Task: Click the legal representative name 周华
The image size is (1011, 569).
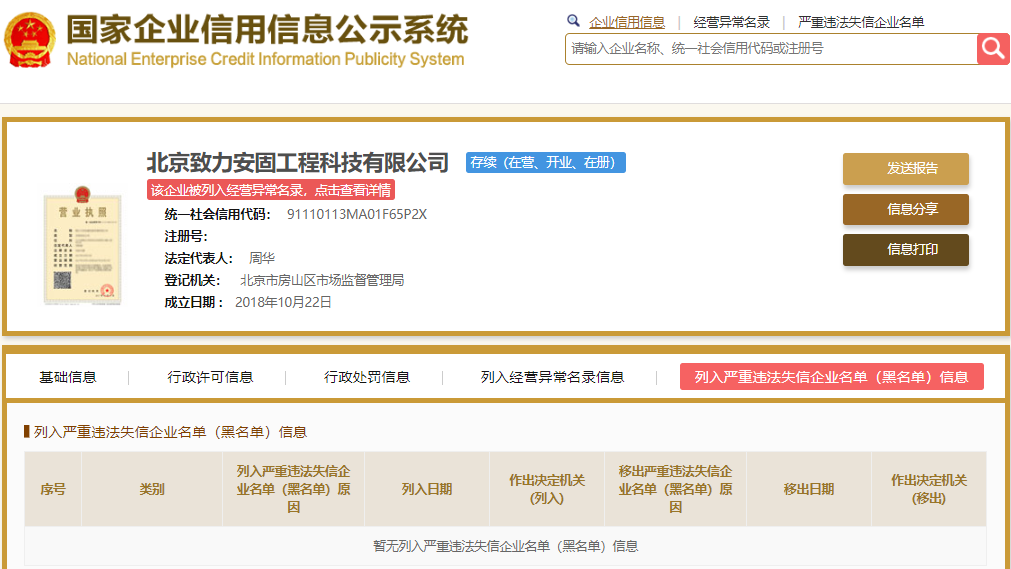Action: [262, 258]
